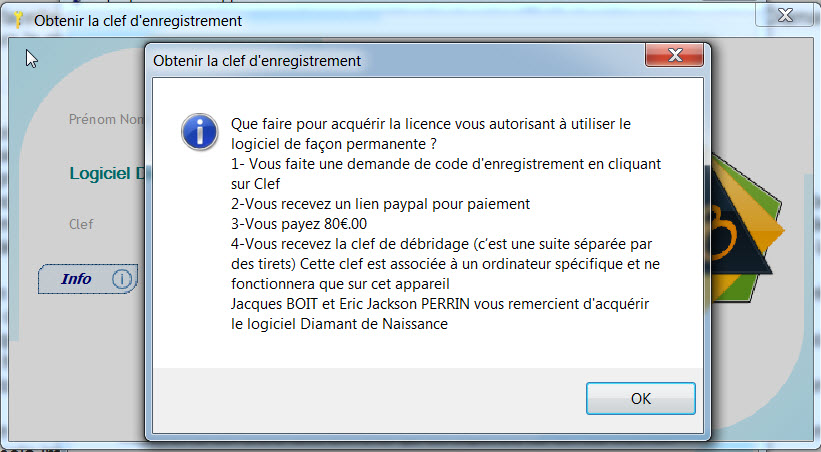Viewport: 821px width, 452px height.
Task: Click the Jacques BOIT and Eric Jackson PERRIN line
Action: point(440,304)
